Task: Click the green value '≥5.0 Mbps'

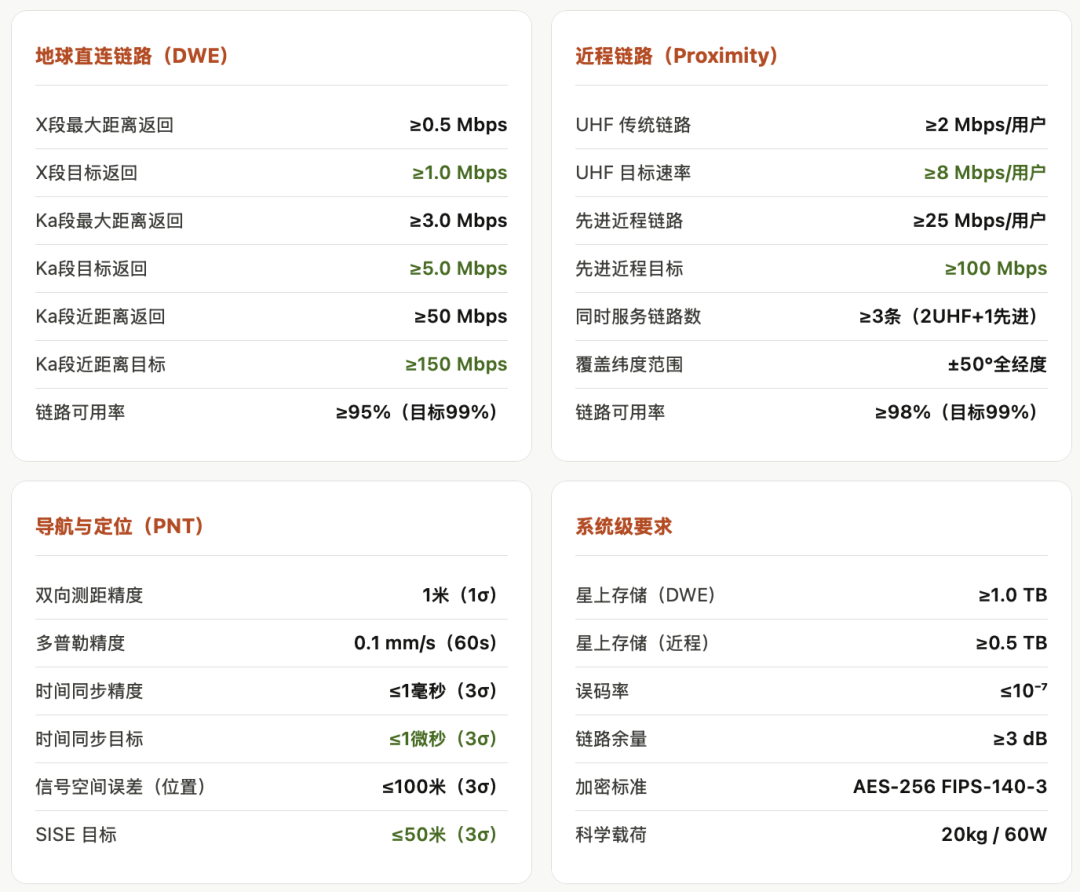Action: click(458, 269)
